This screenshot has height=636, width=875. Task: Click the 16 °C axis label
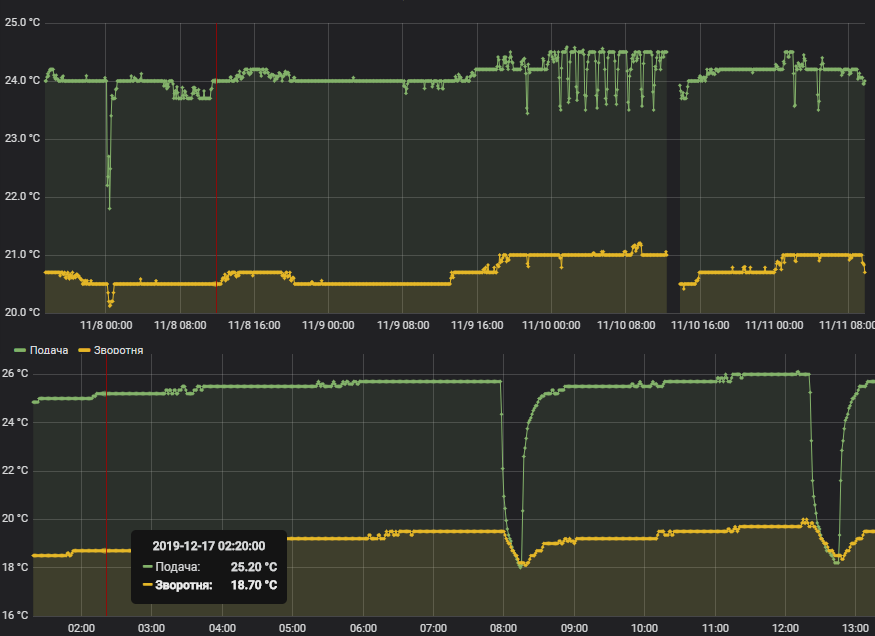15,615
